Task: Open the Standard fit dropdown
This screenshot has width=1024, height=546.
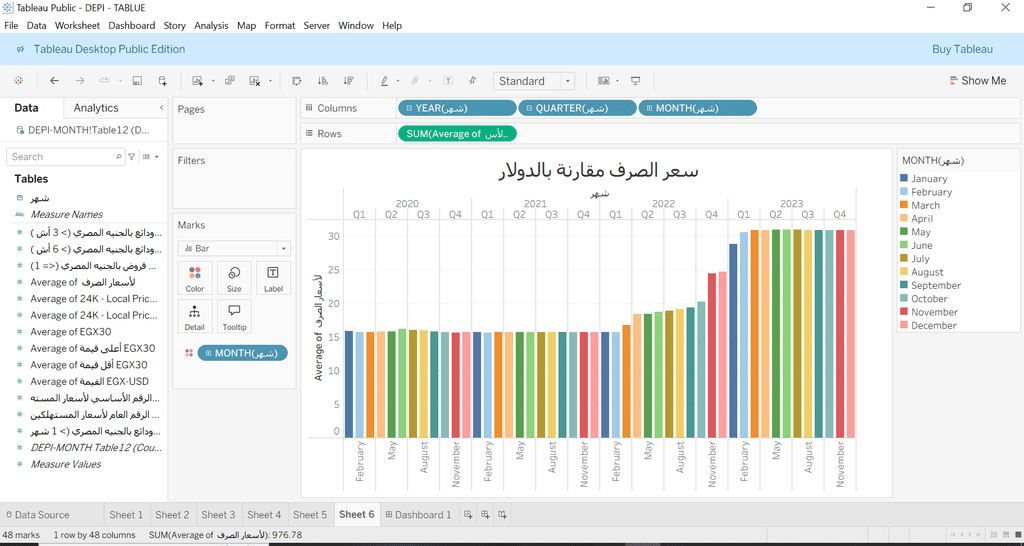Action: (x=534, y=81)
